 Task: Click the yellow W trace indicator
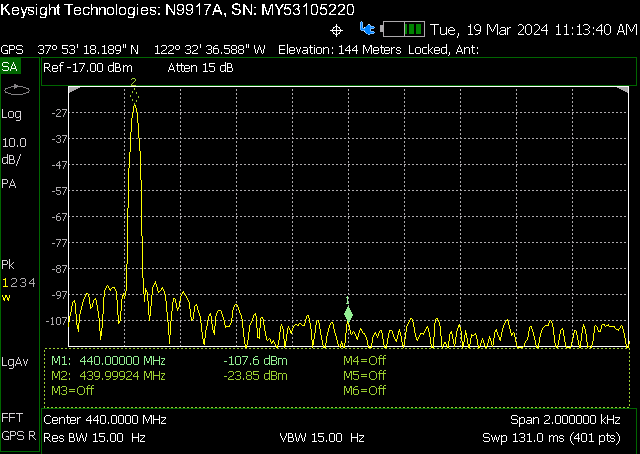6,298
